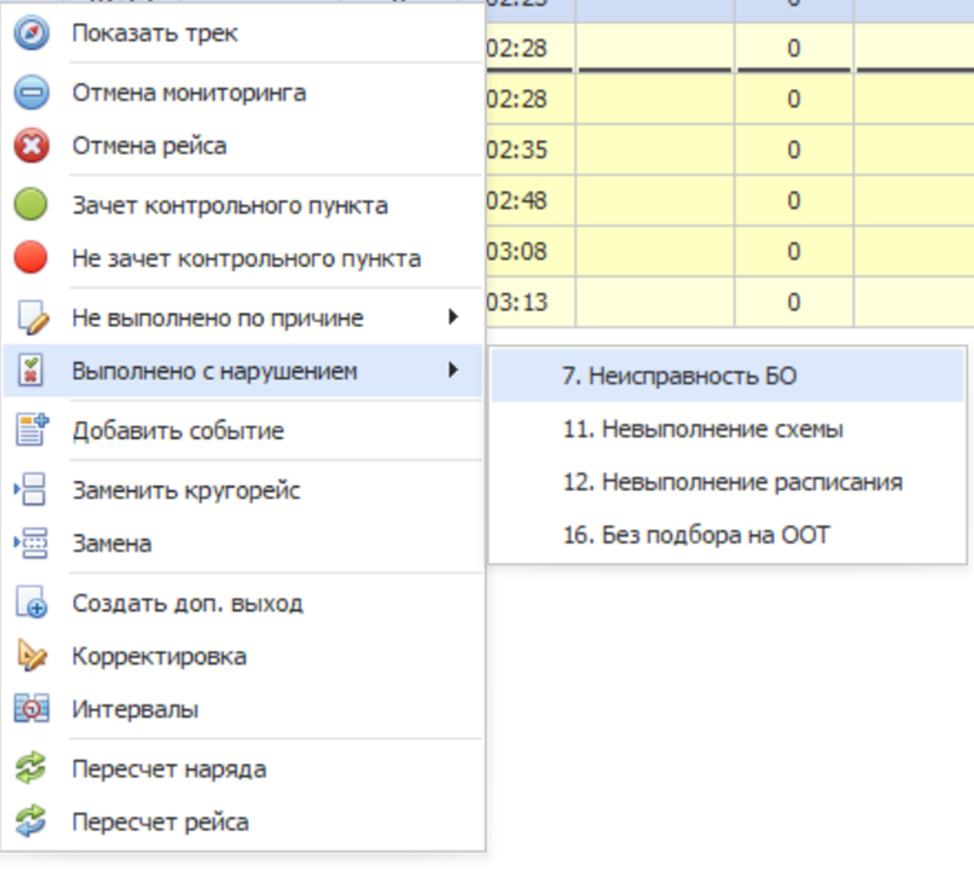Click the ruler-pencil icon for Корректировка
This screenshot has height=882, width=974.
pos(31,657)
